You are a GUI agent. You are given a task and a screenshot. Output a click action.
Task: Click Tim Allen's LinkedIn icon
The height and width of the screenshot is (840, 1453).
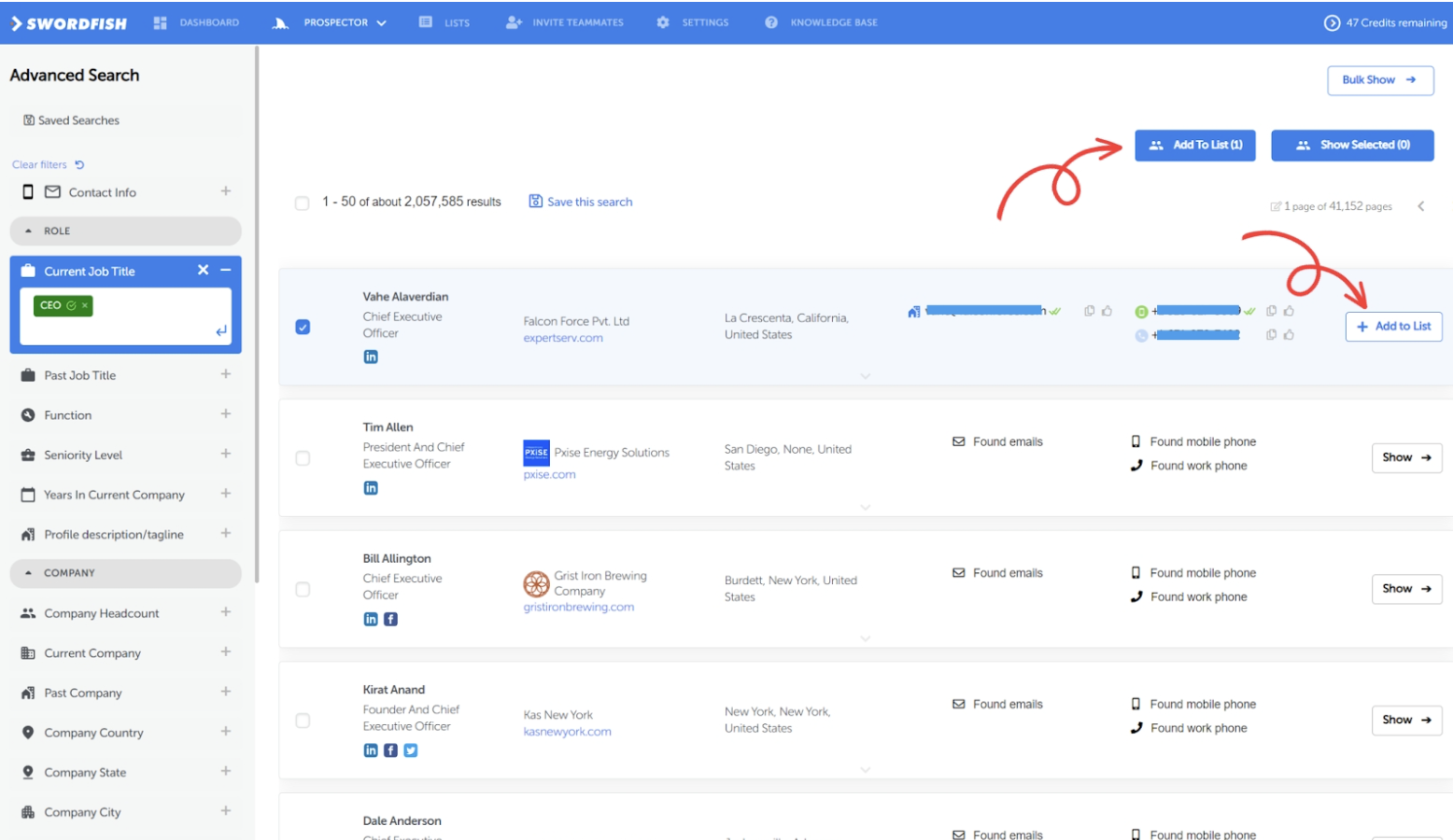click(x=371, y=488)
